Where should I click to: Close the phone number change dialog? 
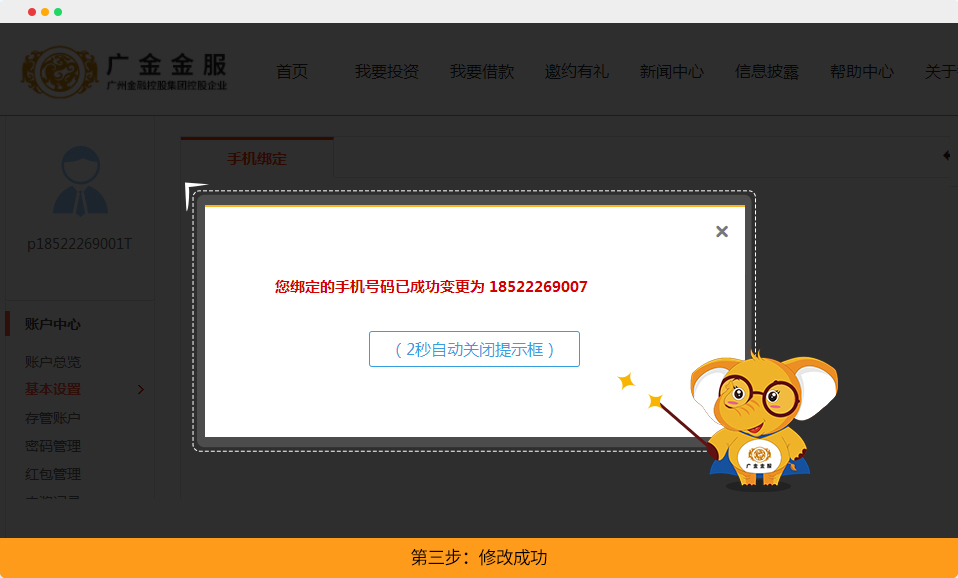[x=722, y=232]
